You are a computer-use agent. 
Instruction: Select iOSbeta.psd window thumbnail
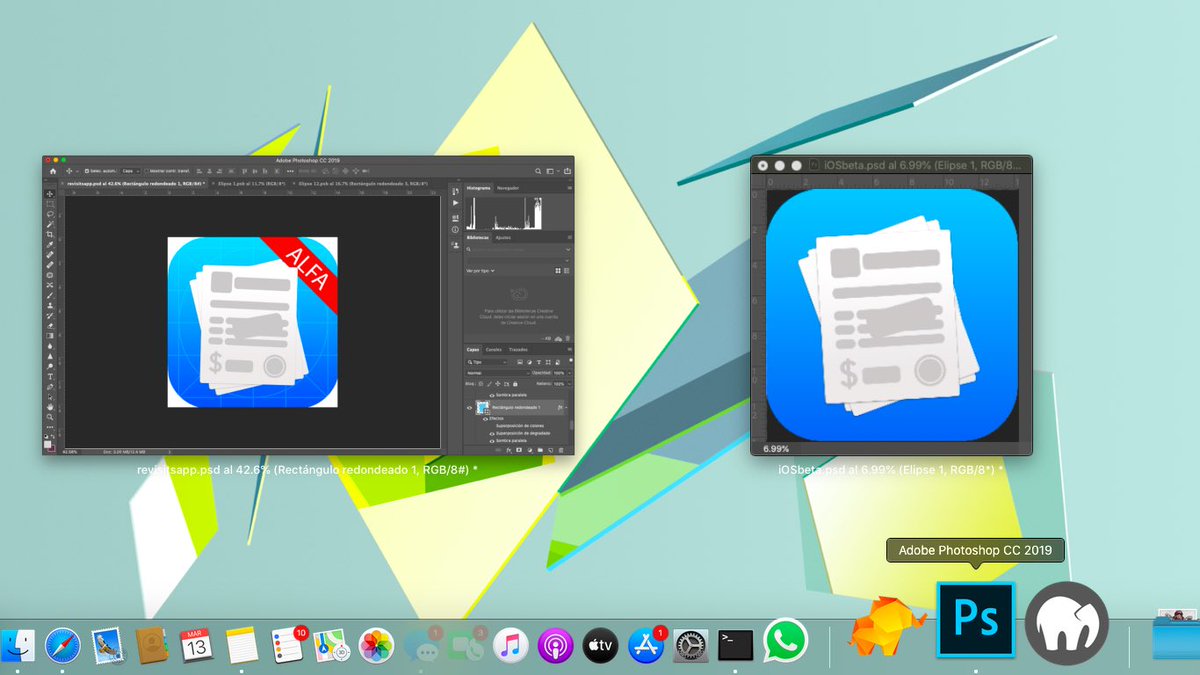coord(891,305)
